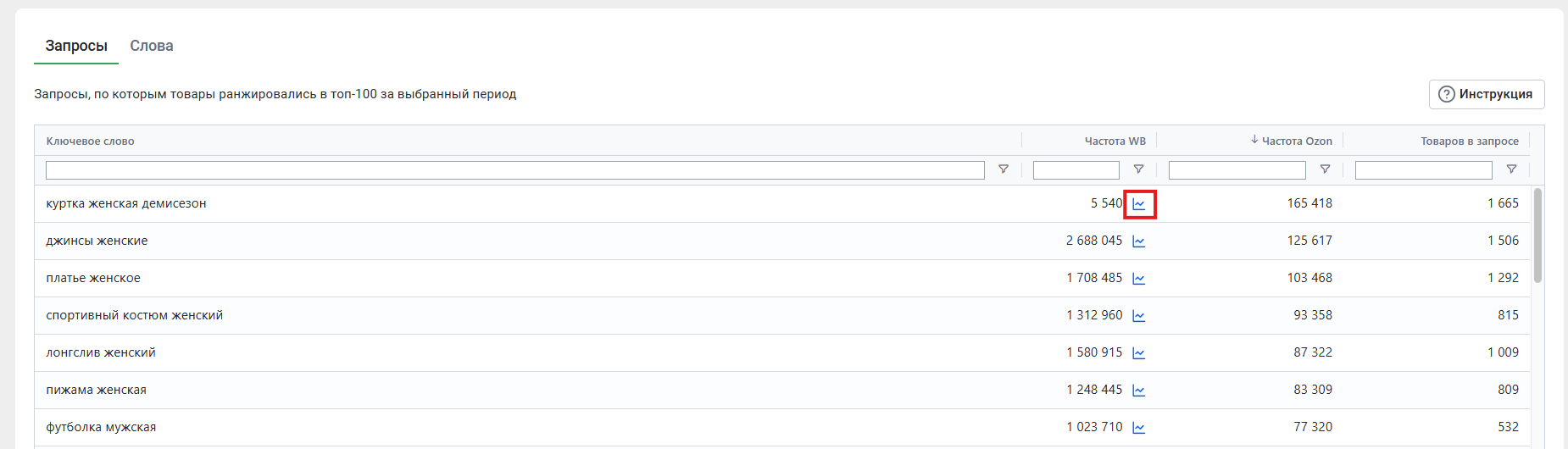The image size is (1568, 449).
Task: Switch to the Слова tab
Action: pyautogui.click(x=152, y=46)
